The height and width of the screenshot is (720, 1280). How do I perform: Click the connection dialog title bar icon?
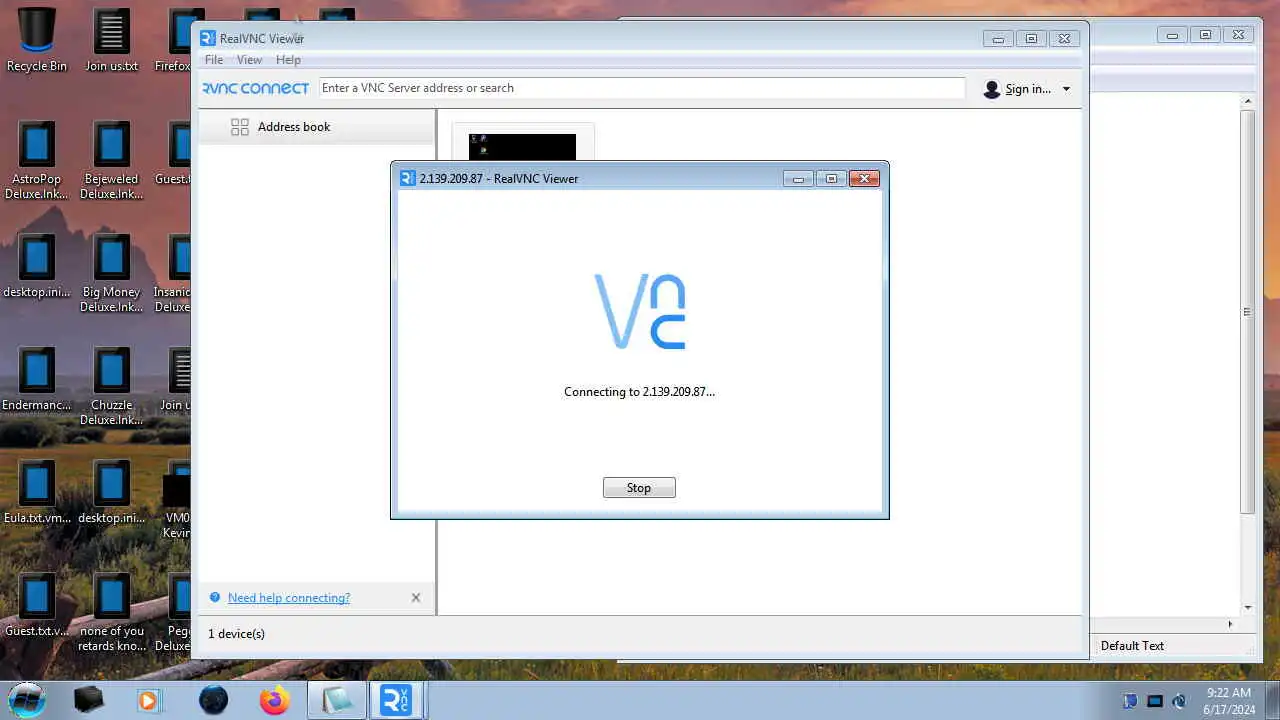pyautogui.click(x=407, y=178)
